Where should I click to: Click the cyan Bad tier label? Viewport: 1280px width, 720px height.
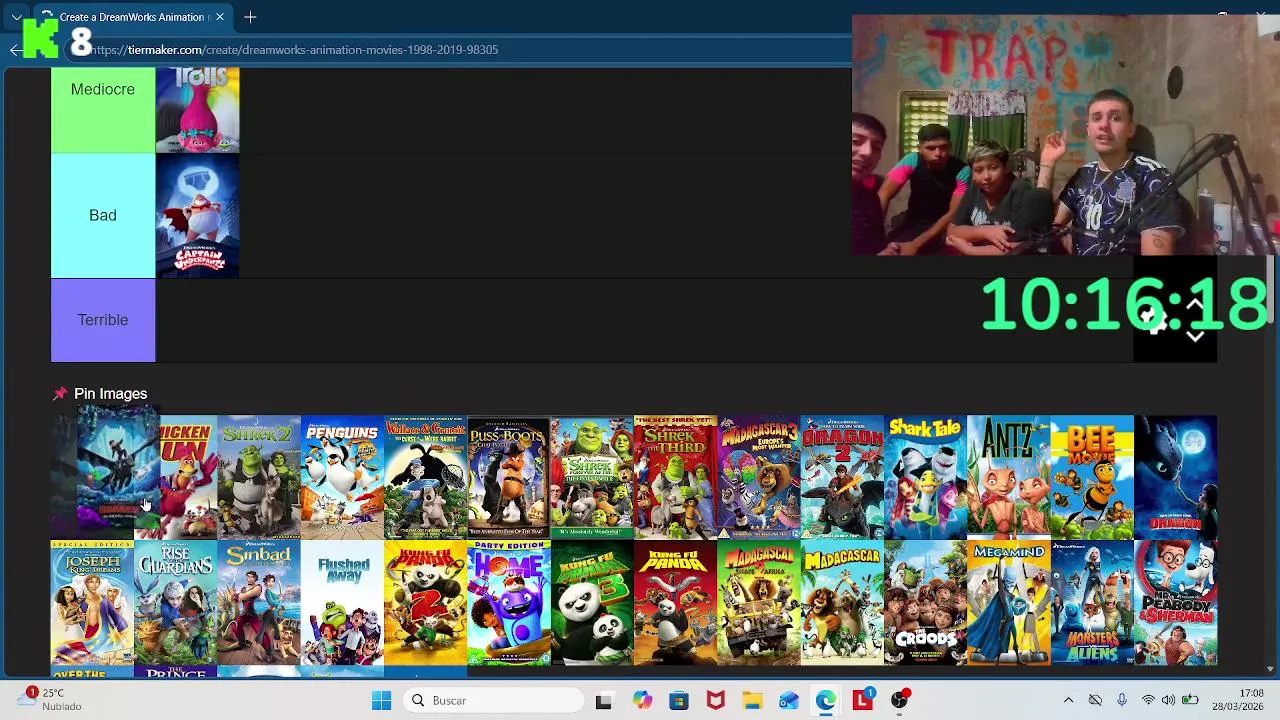(x=103, y=215)
